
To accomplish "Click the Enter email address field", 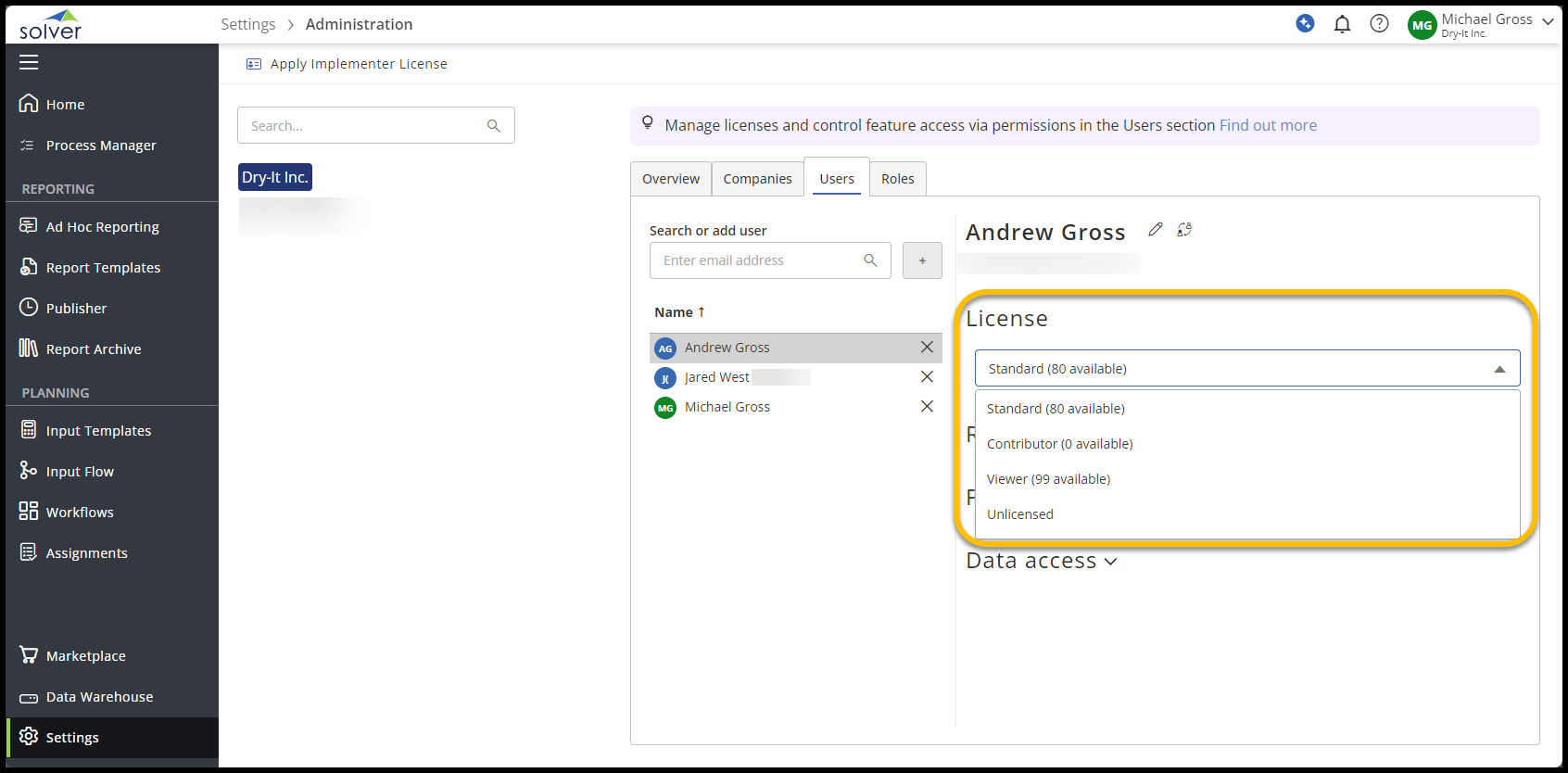I will [x=755, y=261].
